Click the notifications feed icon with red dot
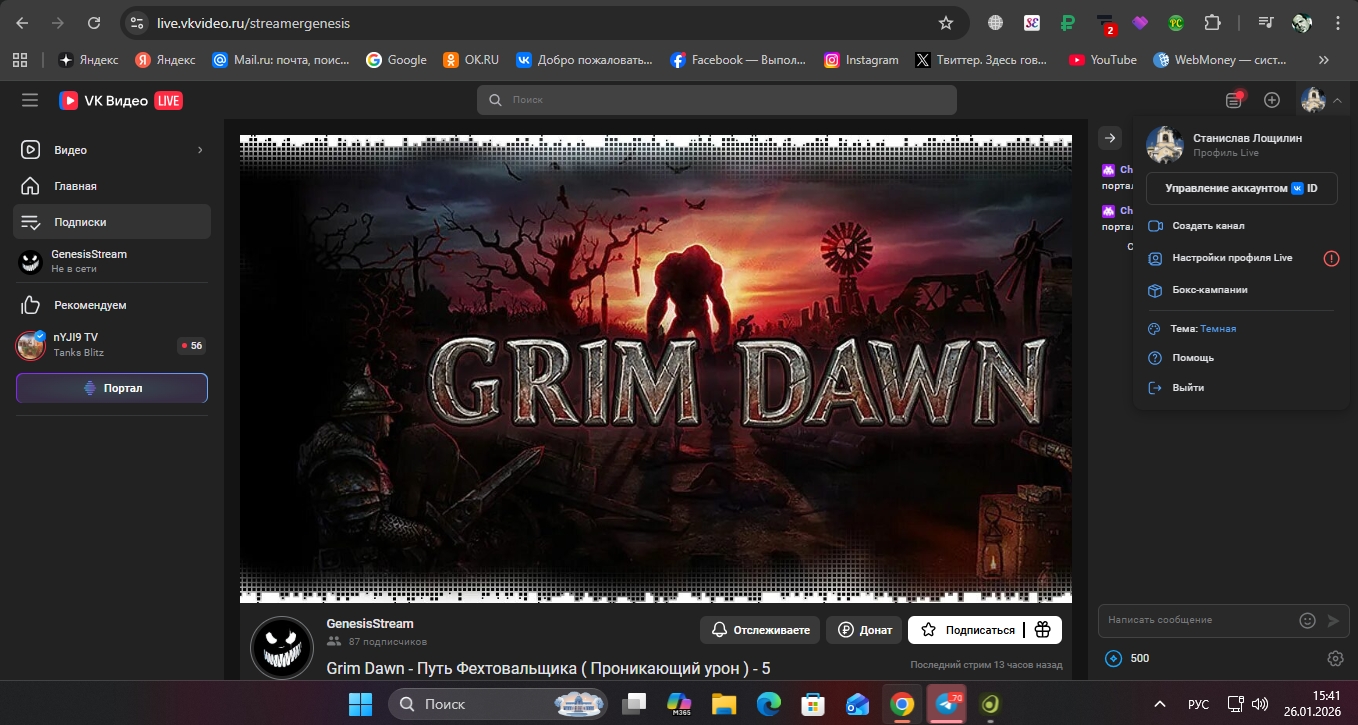Screen dimensions: 1358x725 [x=1234, y=100]
